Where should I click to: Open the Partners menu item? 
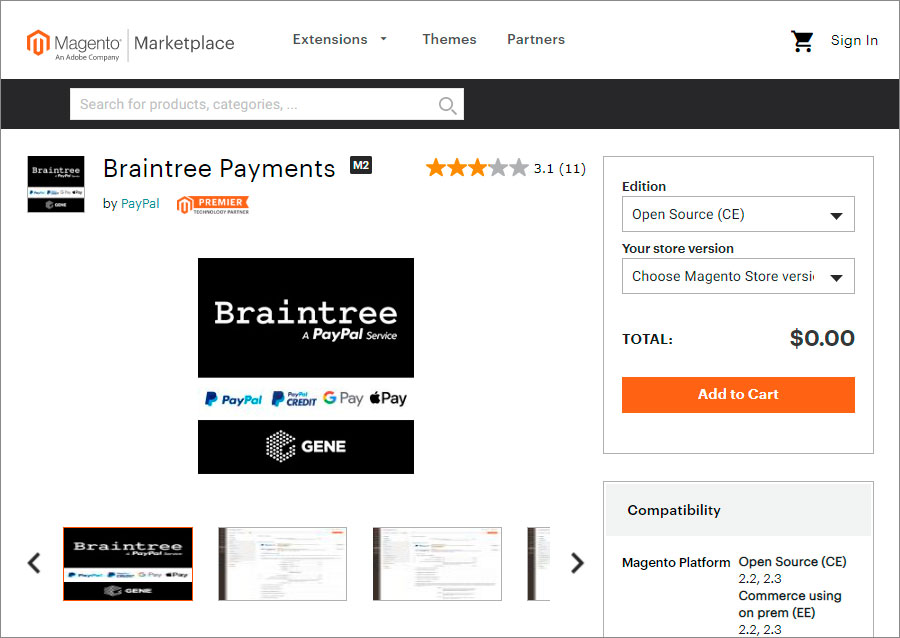click(536, 39)
